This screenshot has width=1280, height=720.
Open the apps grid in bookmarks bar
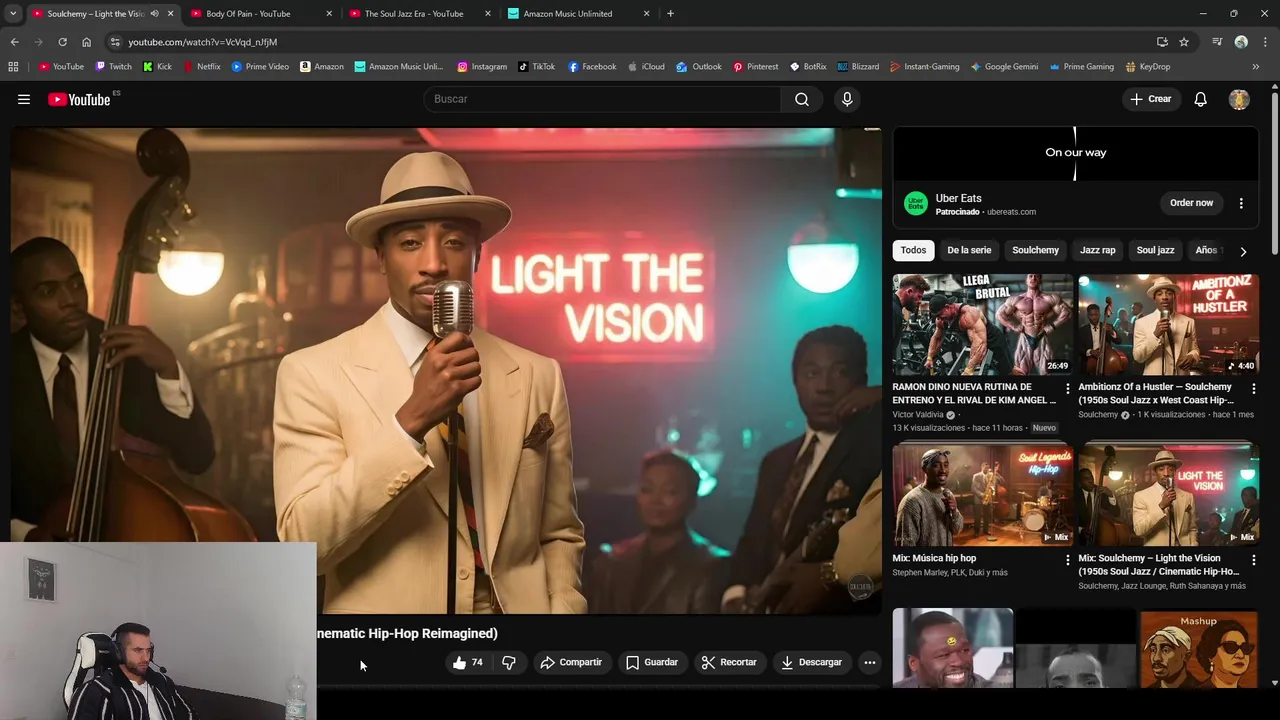click(x=13, y=67)
